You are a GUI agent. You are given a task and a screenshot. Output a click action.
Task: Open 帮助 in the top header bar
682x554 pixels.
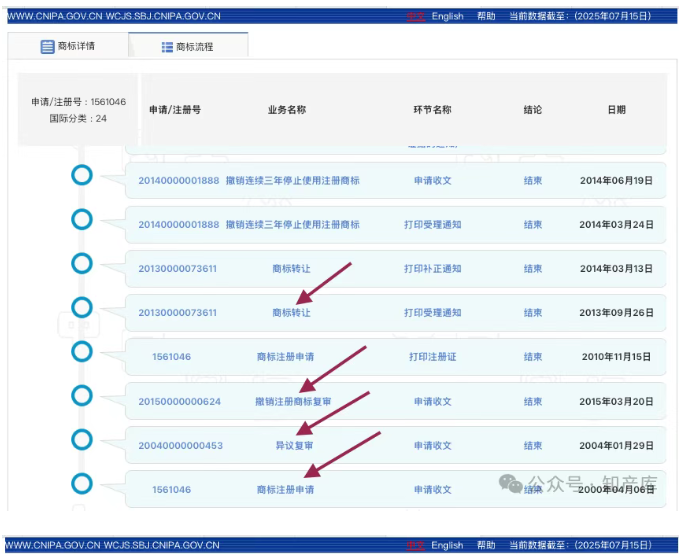tap(486, 16)
